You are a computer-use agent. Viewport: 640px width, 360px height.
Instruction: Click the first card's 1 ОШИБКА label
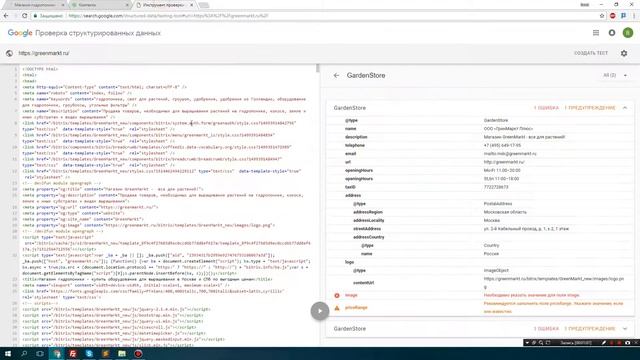[546, 108]
